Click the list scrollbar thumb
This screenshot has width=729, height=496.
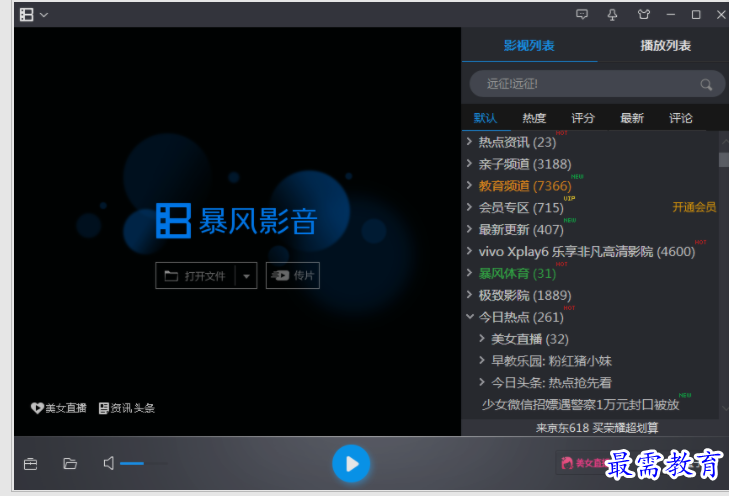point(724,159)
